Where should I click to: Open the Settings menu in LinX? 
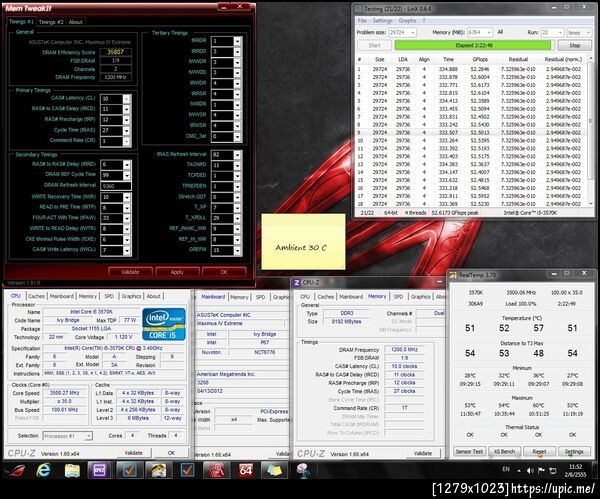coord(382,21)
